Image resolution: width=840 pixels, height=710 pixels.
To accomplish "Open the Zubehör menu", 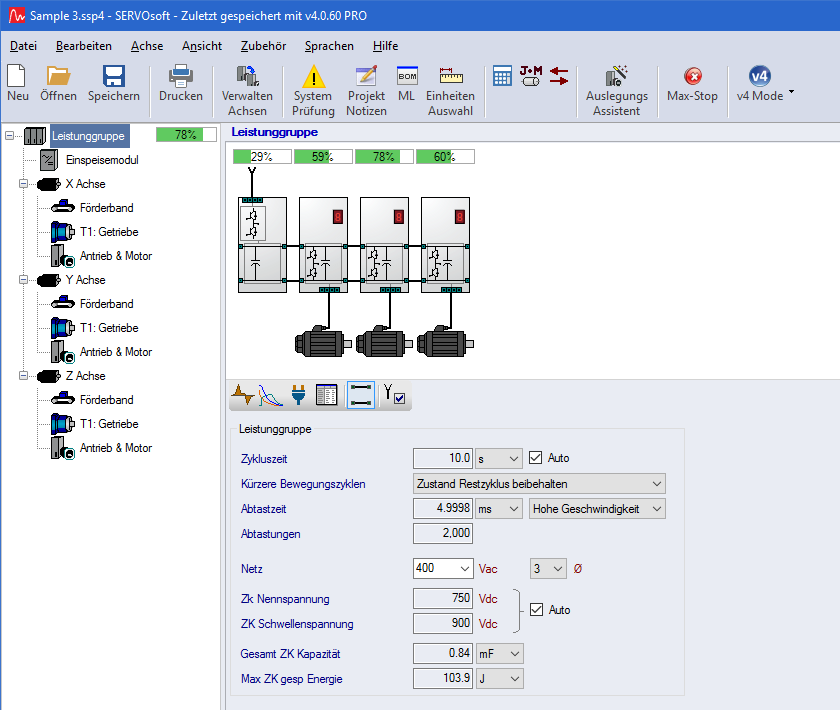I will tap(263, 46).
